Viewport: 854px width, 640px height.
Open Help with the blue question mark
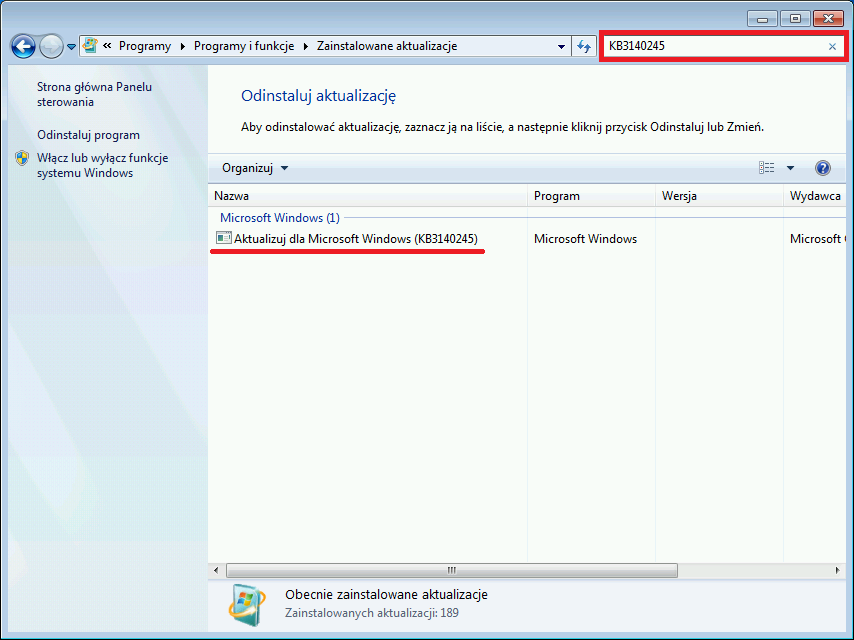point(822,168)
